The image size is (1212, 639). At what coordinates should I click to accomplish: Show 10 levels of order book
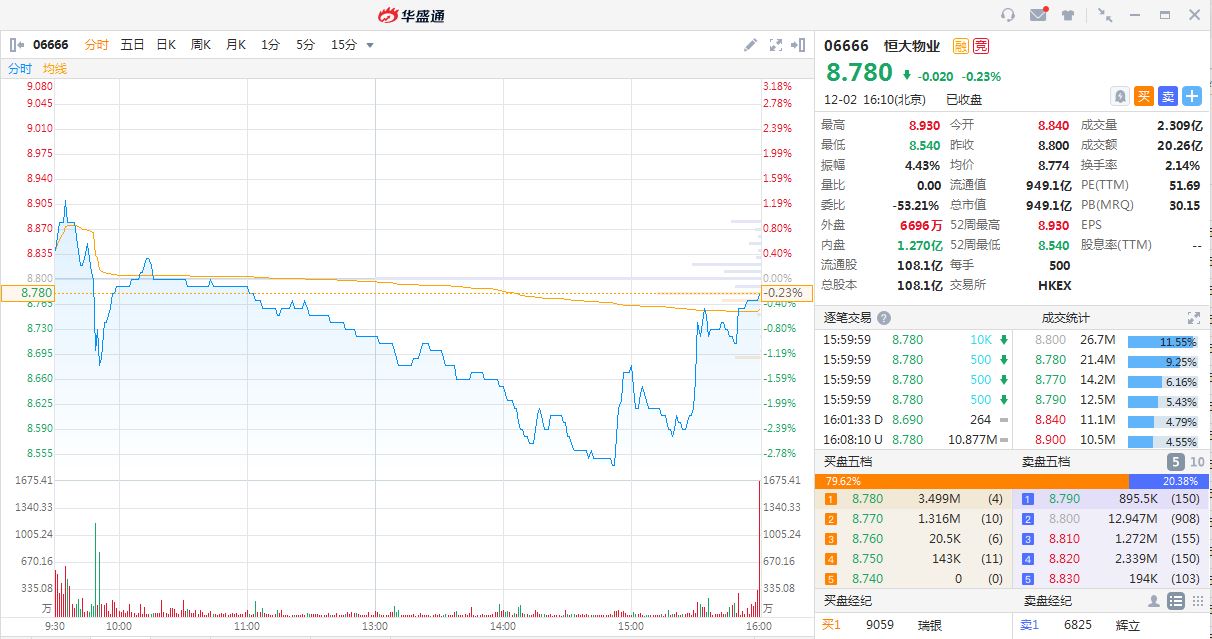click(x=1197, y=462)
